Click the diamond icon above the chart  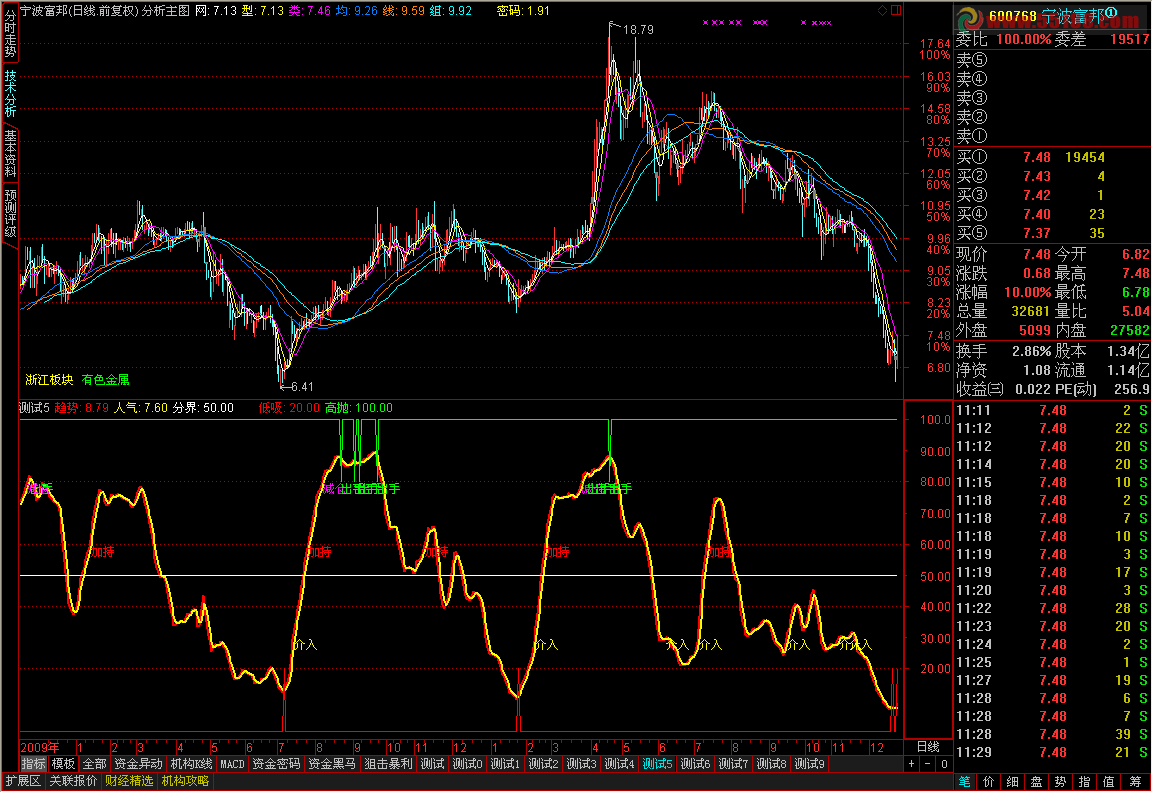point(881,11)
